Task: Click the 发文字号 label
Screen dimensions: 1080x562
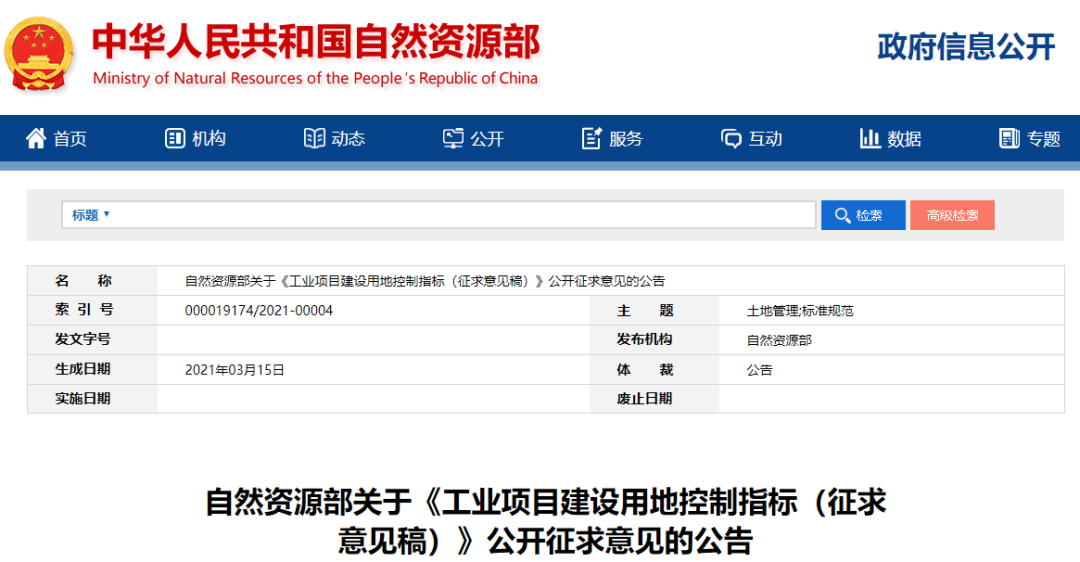Action: pyautogui.click(x=83, y=340)
